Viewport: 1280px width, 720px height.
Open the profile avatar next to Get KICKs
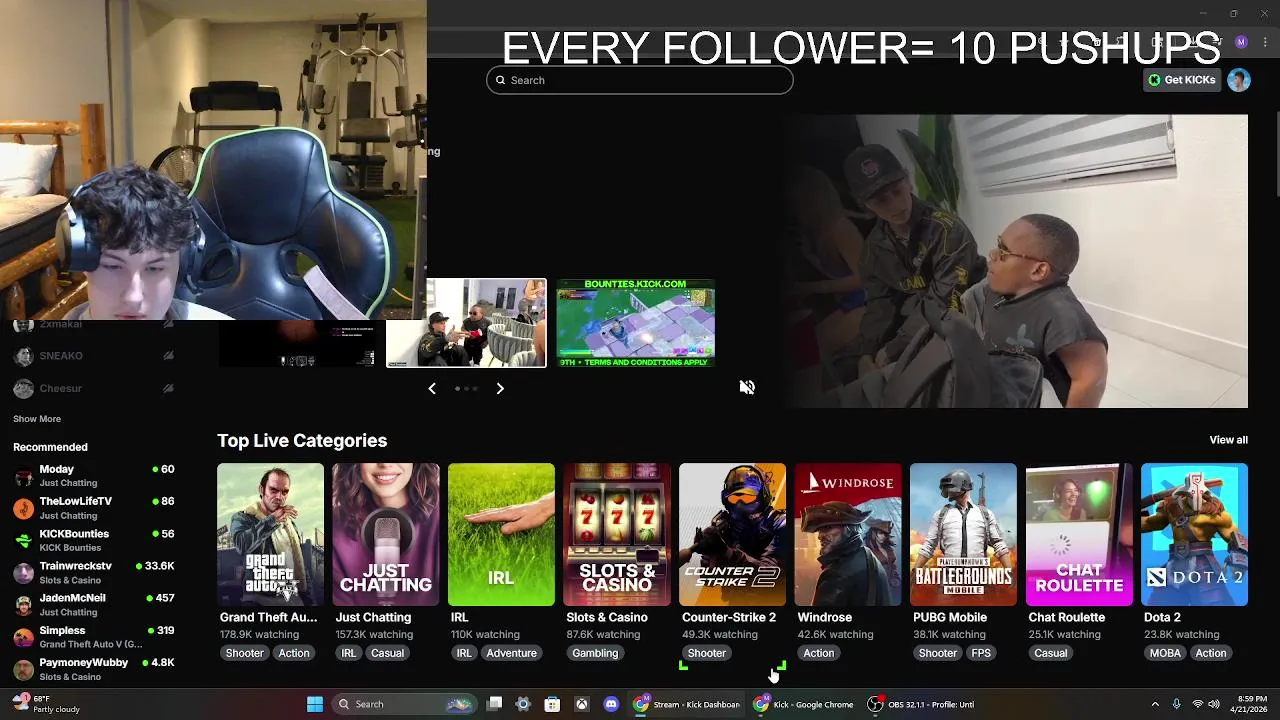1239,80
